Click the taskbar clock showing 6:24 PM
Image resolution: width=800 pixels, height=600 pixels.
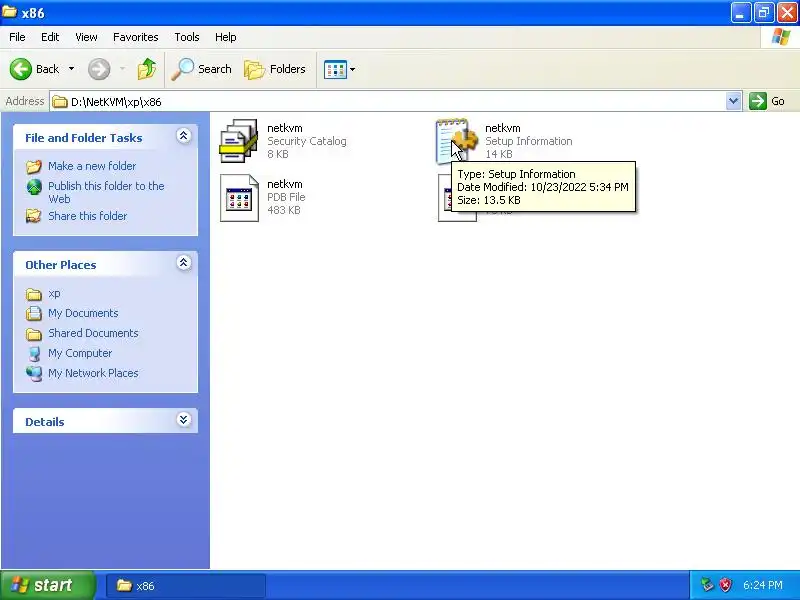click(x=763, y=585)
